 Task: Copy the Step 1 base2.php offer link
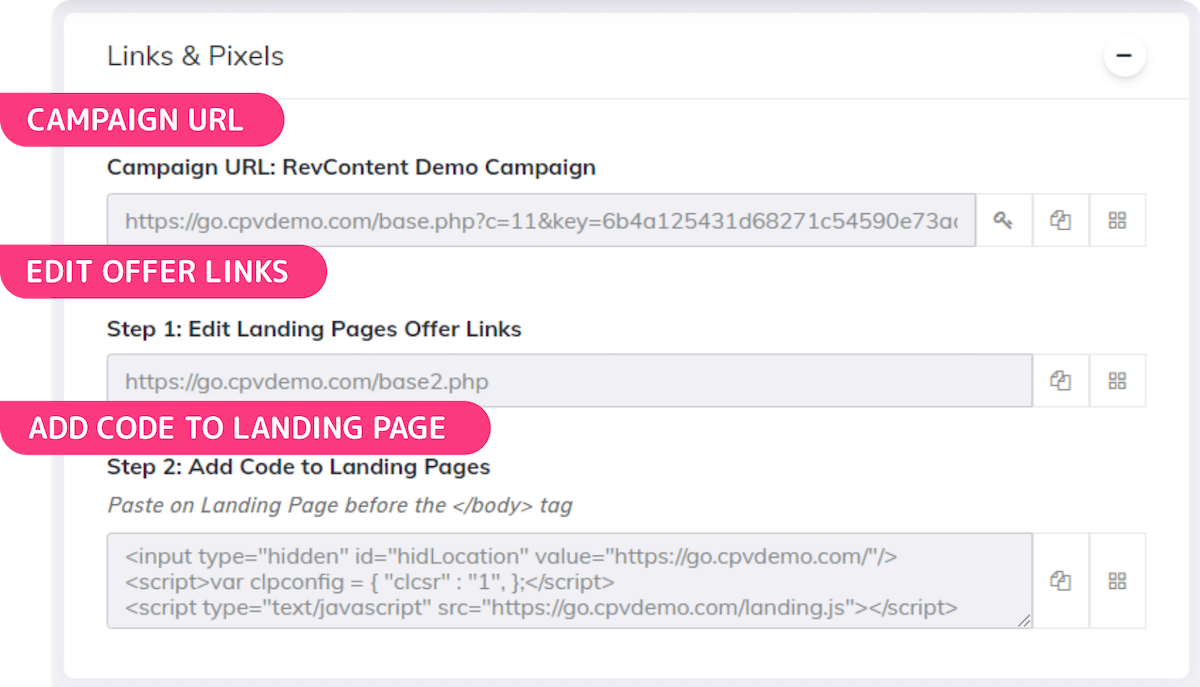click(1061, 380)
